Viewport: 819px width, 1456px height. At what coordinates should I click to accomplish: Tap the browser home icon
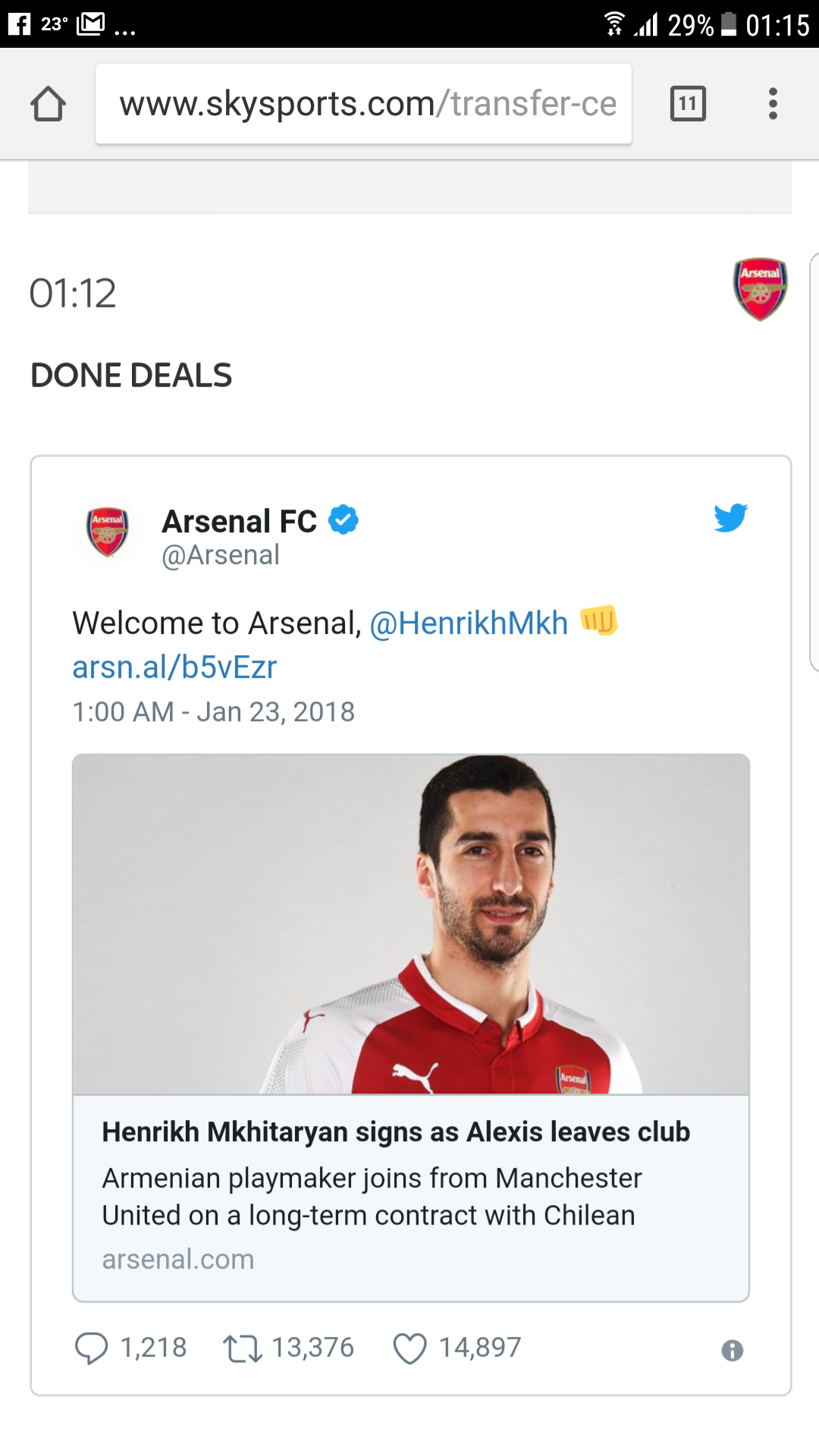[x=48, y=104]
